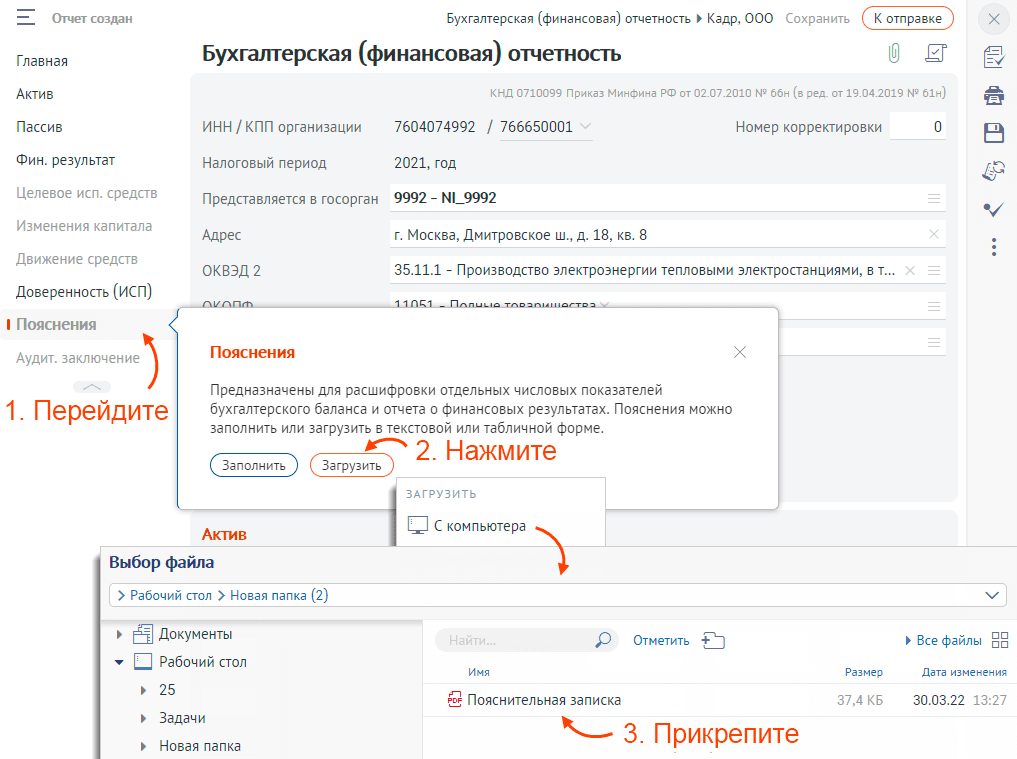Viewport: 1017px width, 759px height.
Task: Open Движение средств section
Action: click(77, 259)
